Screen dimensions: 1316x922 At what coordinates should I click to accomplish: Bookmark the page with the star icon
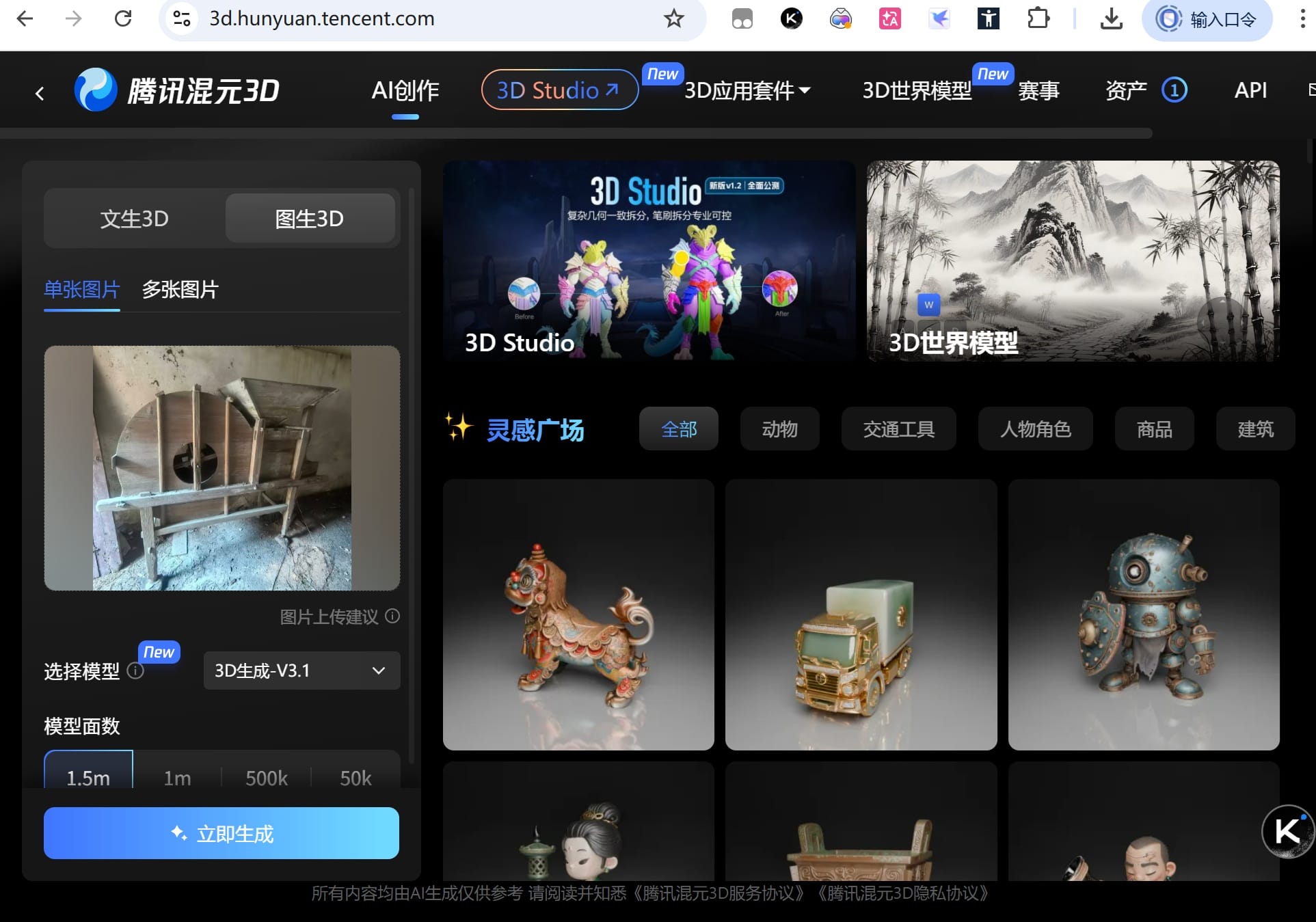[x=673, y=18]
